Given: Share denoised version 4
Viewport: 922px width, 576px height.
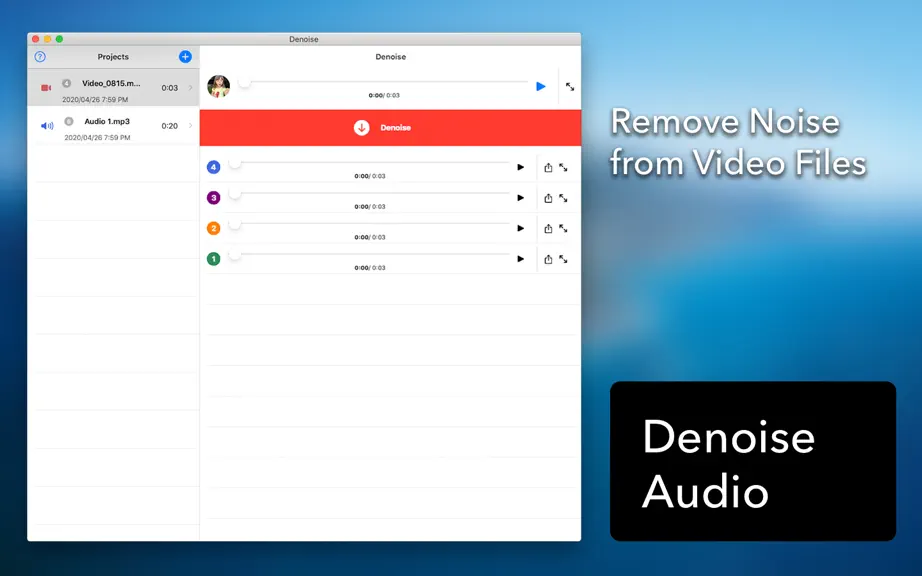Looking at the screenshot, I should 548,168.
